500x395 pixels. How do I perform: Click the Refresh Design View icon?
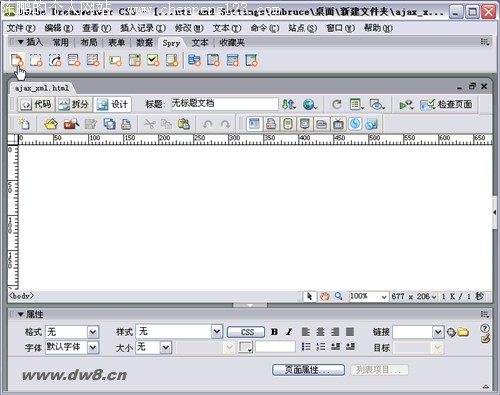337,105
